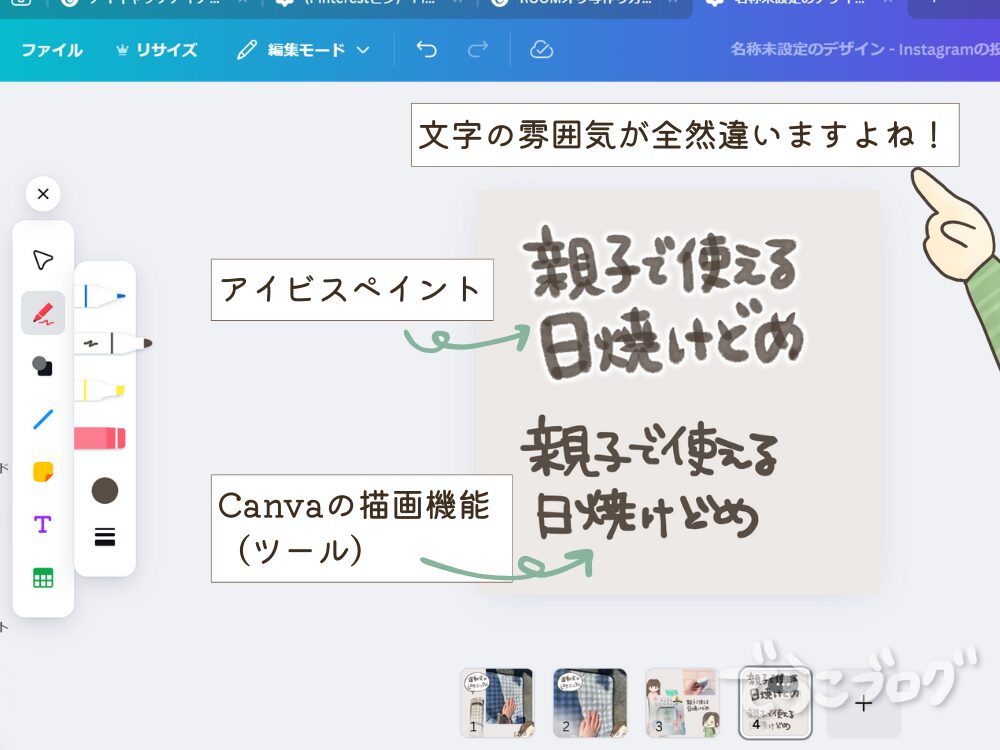Viewport: 1000px width, 750px height.
Task: Close the drawing toolbar with X
Action: pyautogui.click(x=43, y=193)
